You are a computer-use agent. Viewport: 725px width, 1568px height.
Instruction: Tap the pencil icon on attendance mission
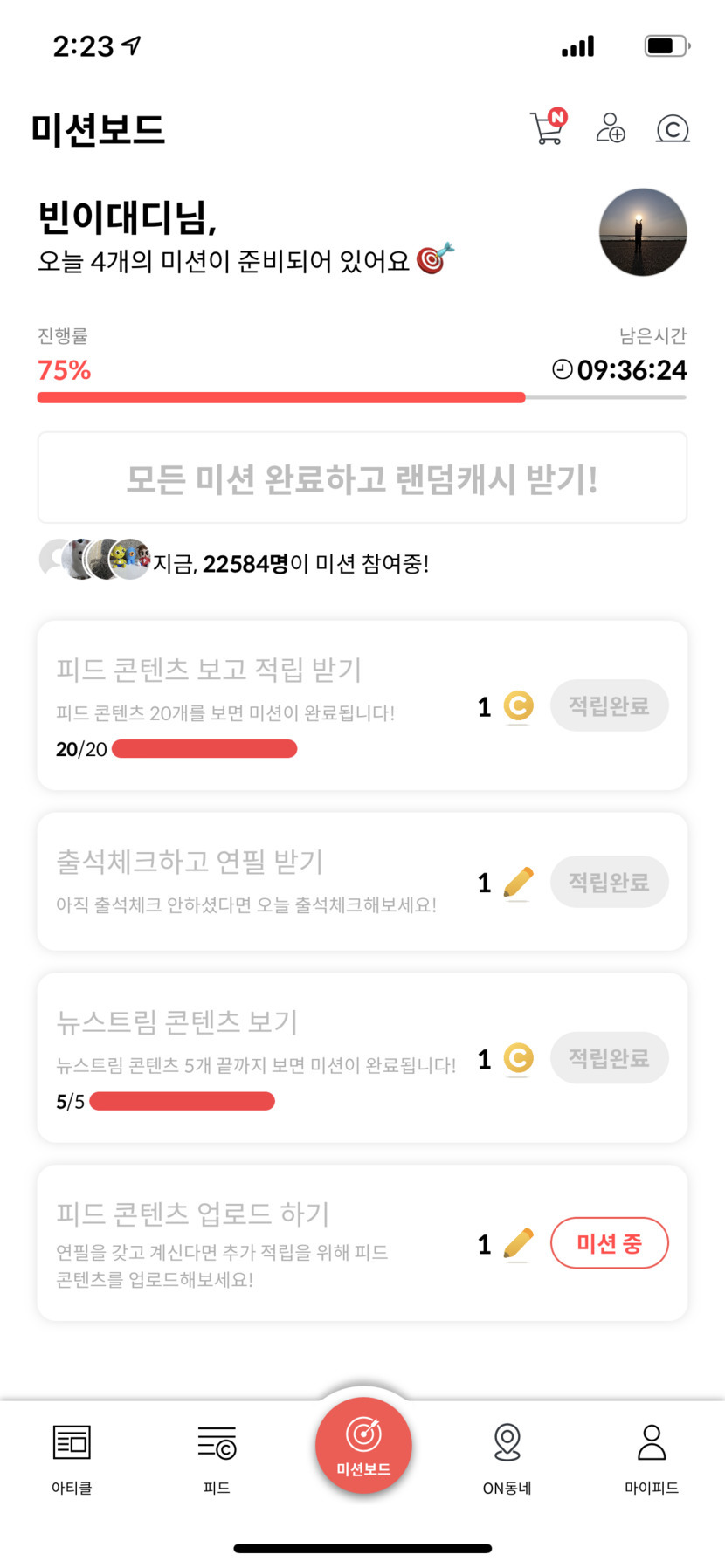point(518,882)
